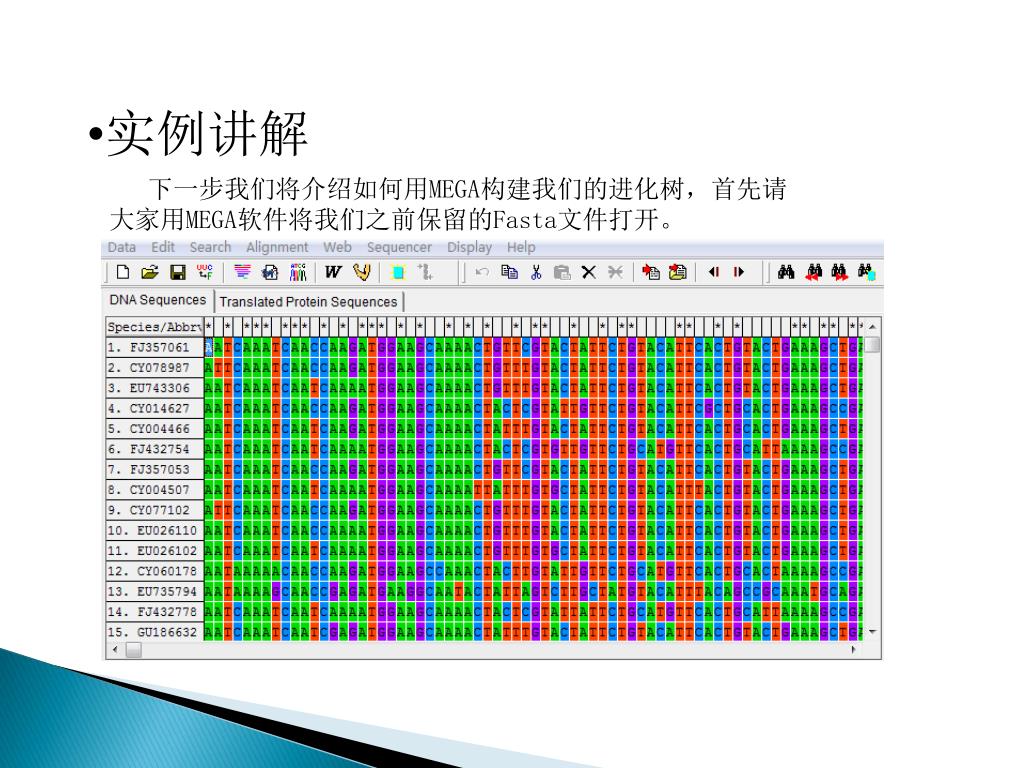The height and width of the screenshot is (768, 1024).
Task: Click the horizontal scrollbar thumb
Action: [x=133, y=650]
